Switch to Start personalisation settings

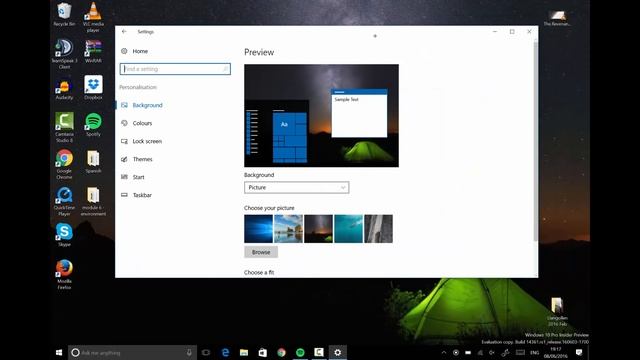(x=133, y=177)
